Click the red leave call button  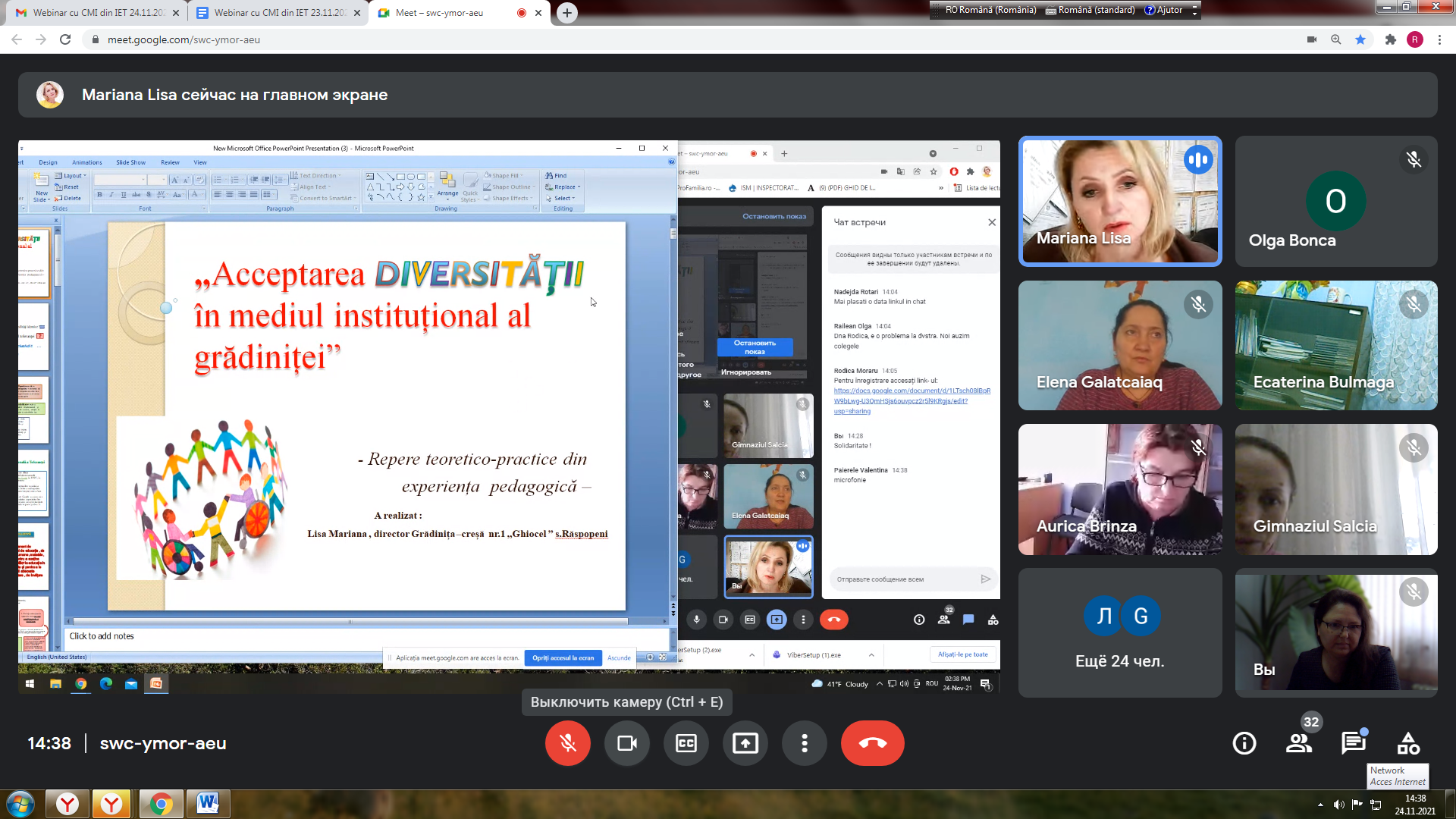[872, 743]
